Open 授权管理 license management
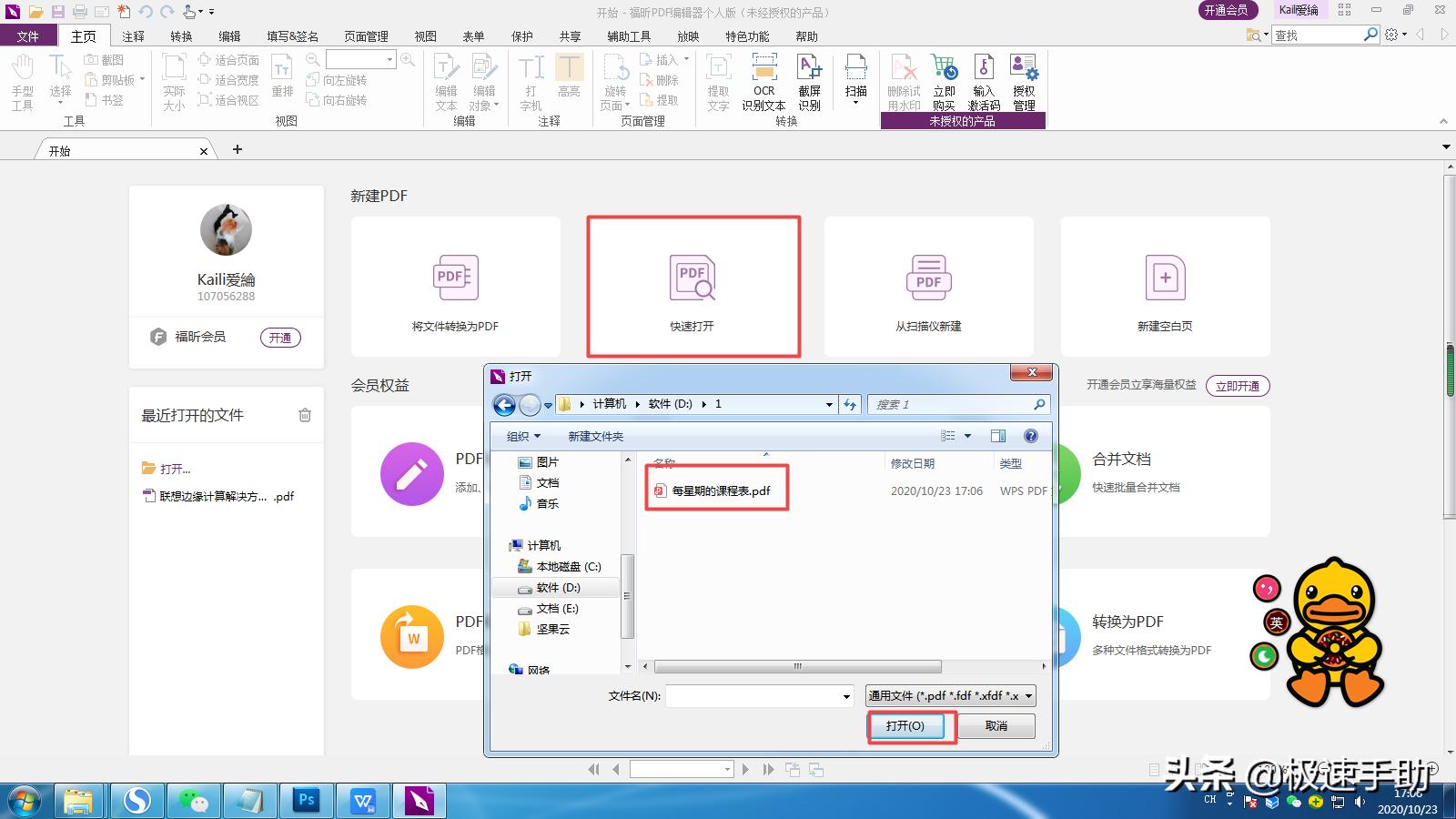This screenshot has width=1456, height=819. pyautogui.click(x=1025, y=80)
